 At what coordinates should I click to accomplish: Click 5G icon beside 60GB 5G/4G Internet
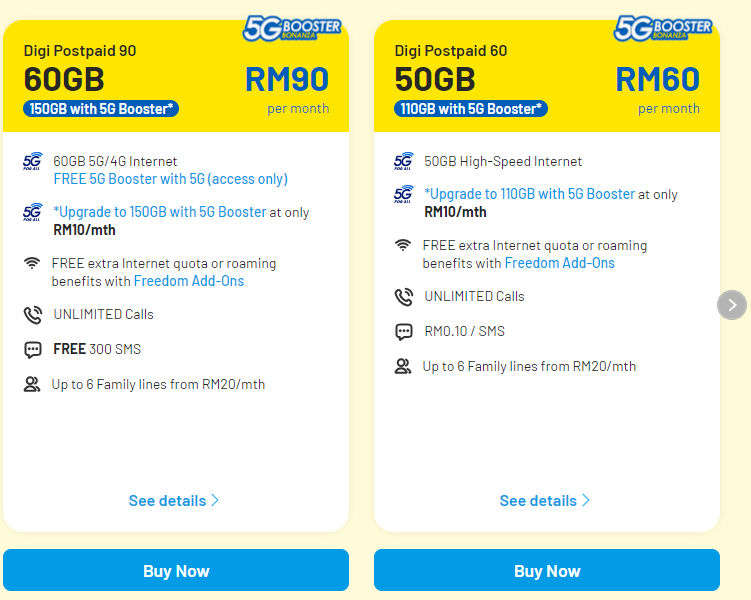[x=33, y=161]
